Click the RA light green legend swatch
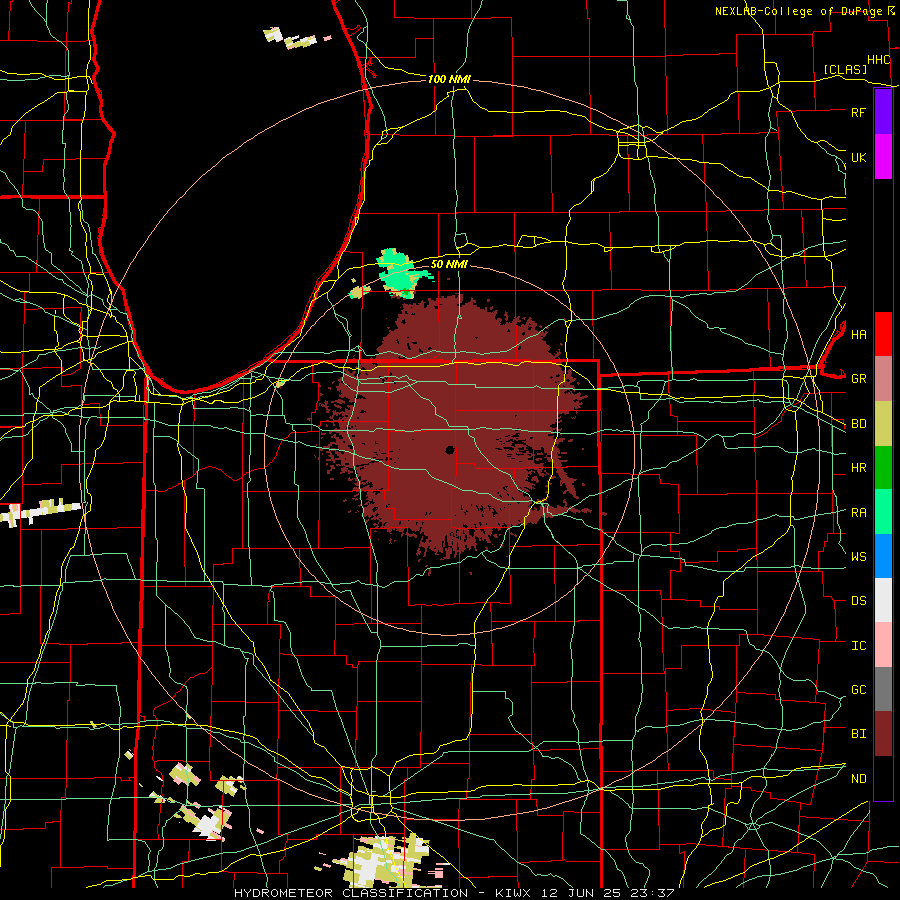The height and width of the screenshot is (900, 900). tap(883, 512)
